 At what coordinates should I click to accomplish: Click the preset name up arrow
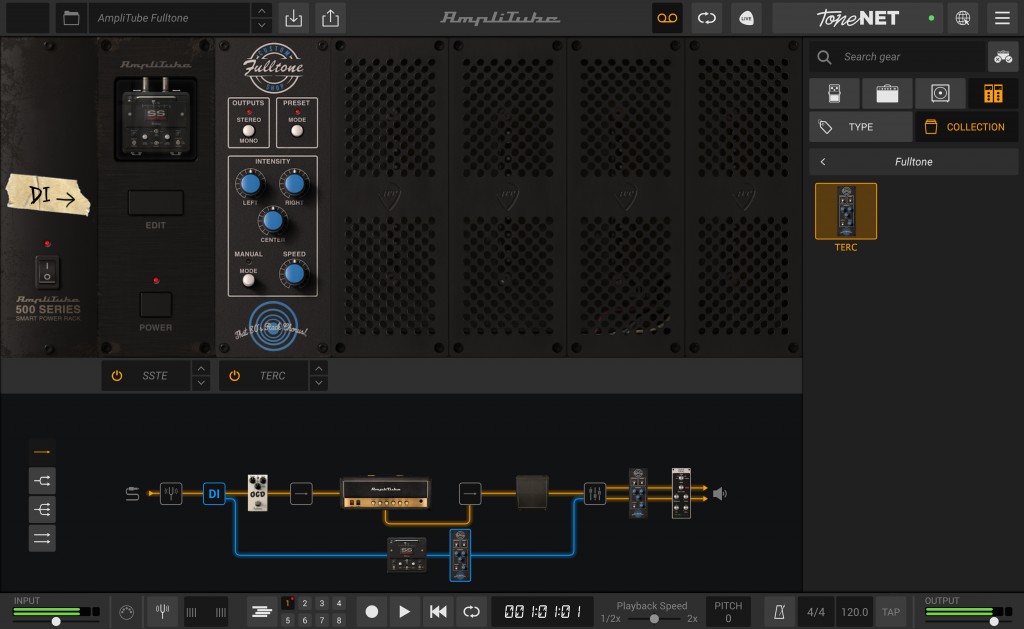(x=260, y=12)
